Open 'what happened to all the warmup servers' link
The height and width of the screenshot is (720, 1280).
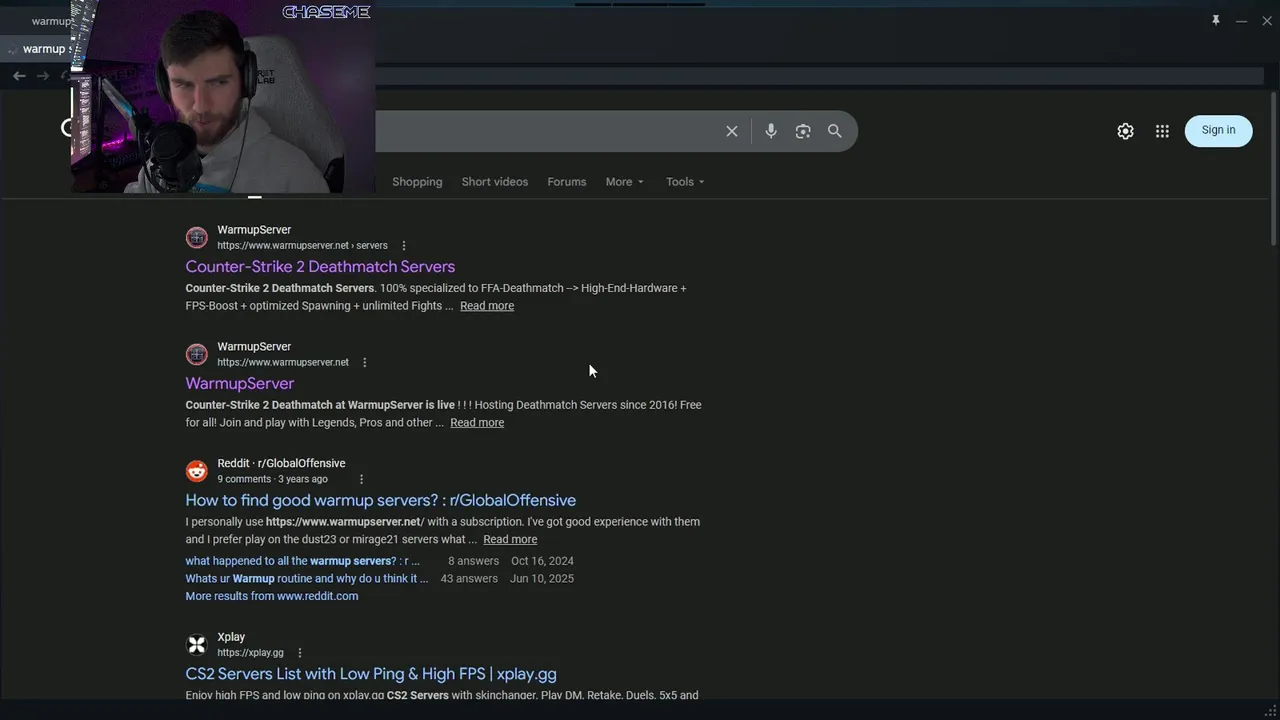coord(302,561)
